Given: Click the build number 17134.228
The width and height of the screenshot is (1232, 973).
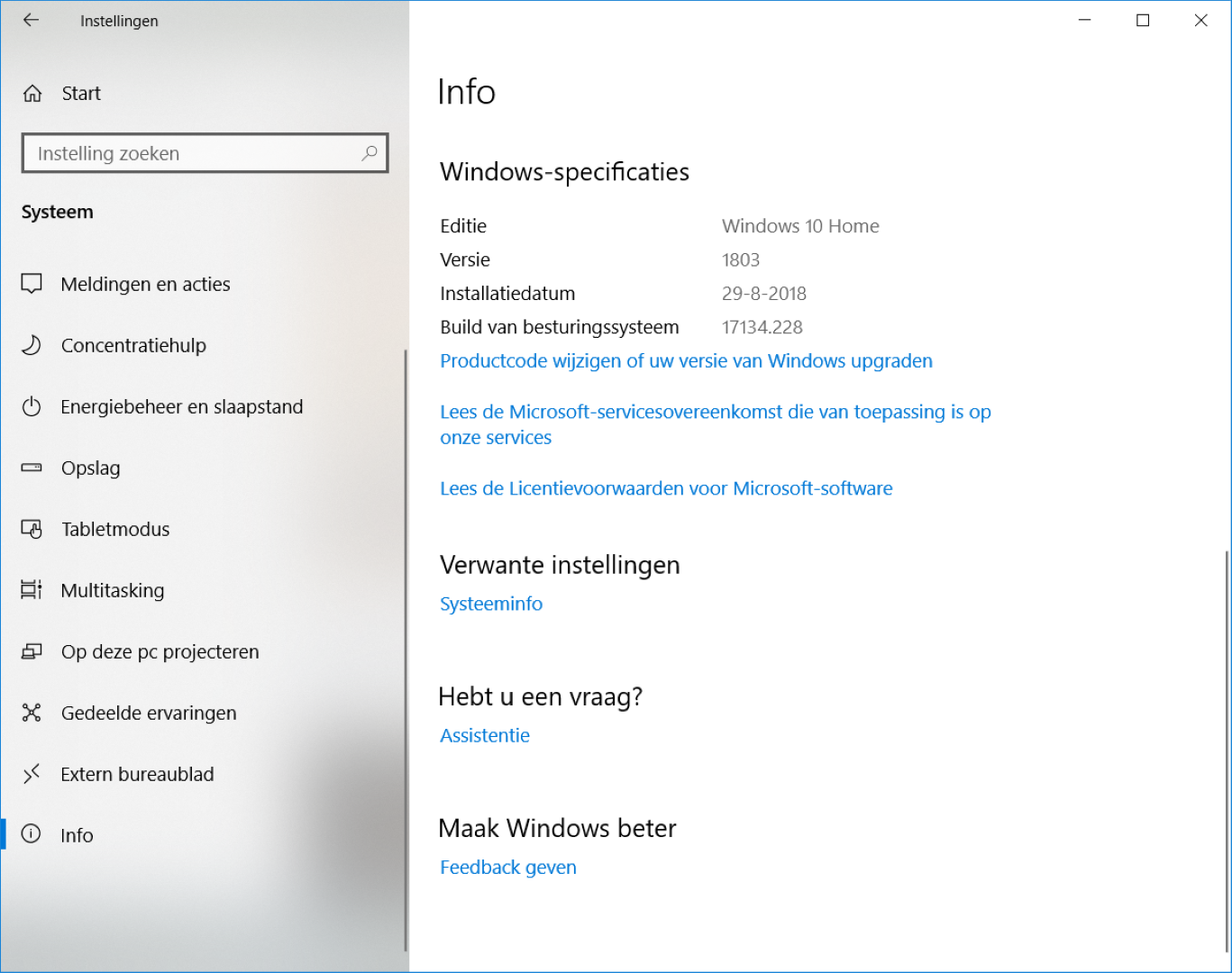Looking at the screenshot, I should click(x=762, y=328).
